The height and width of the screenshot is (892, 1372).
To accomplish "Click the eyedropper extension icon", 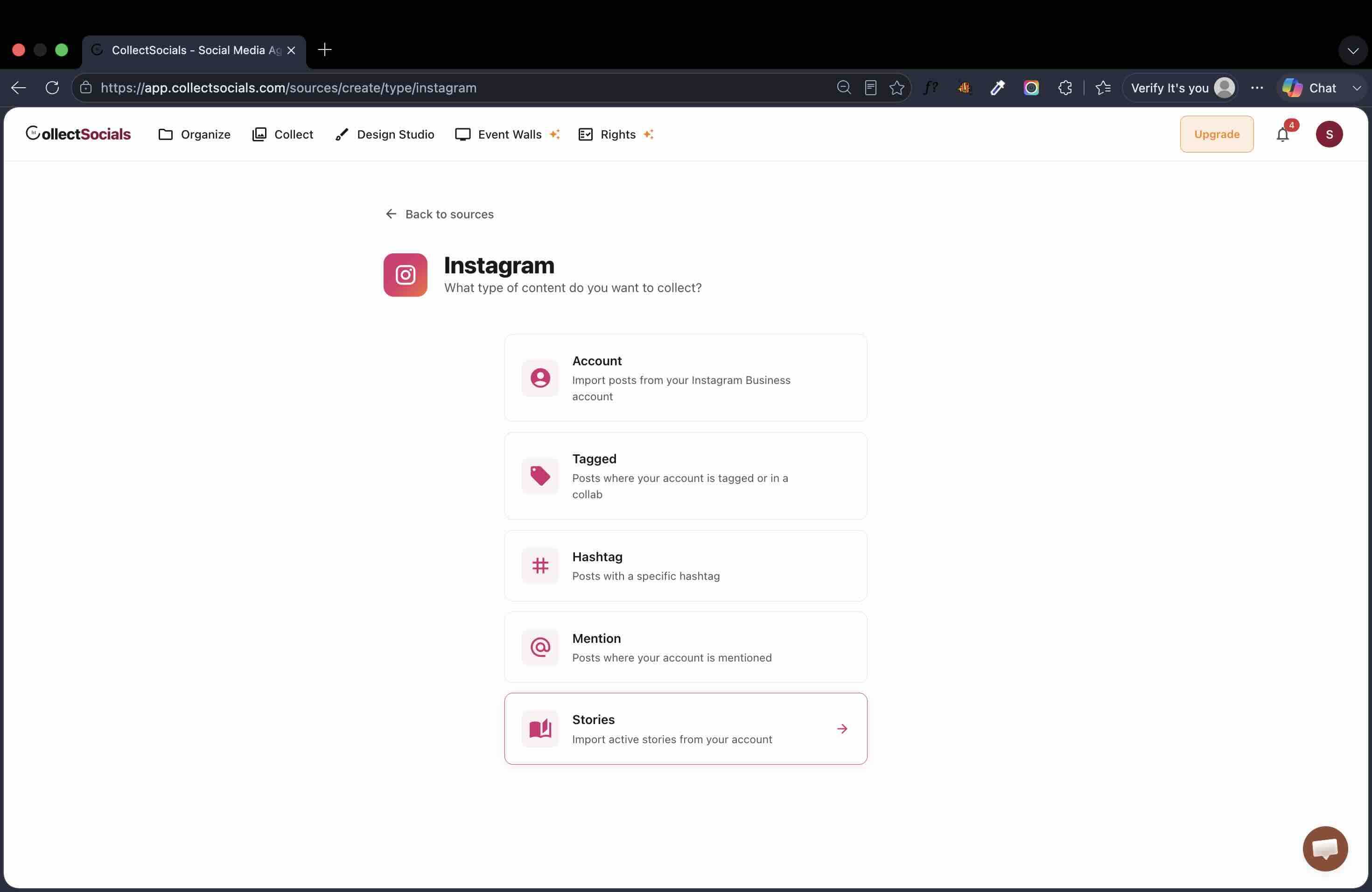I will tap(998, 88).
